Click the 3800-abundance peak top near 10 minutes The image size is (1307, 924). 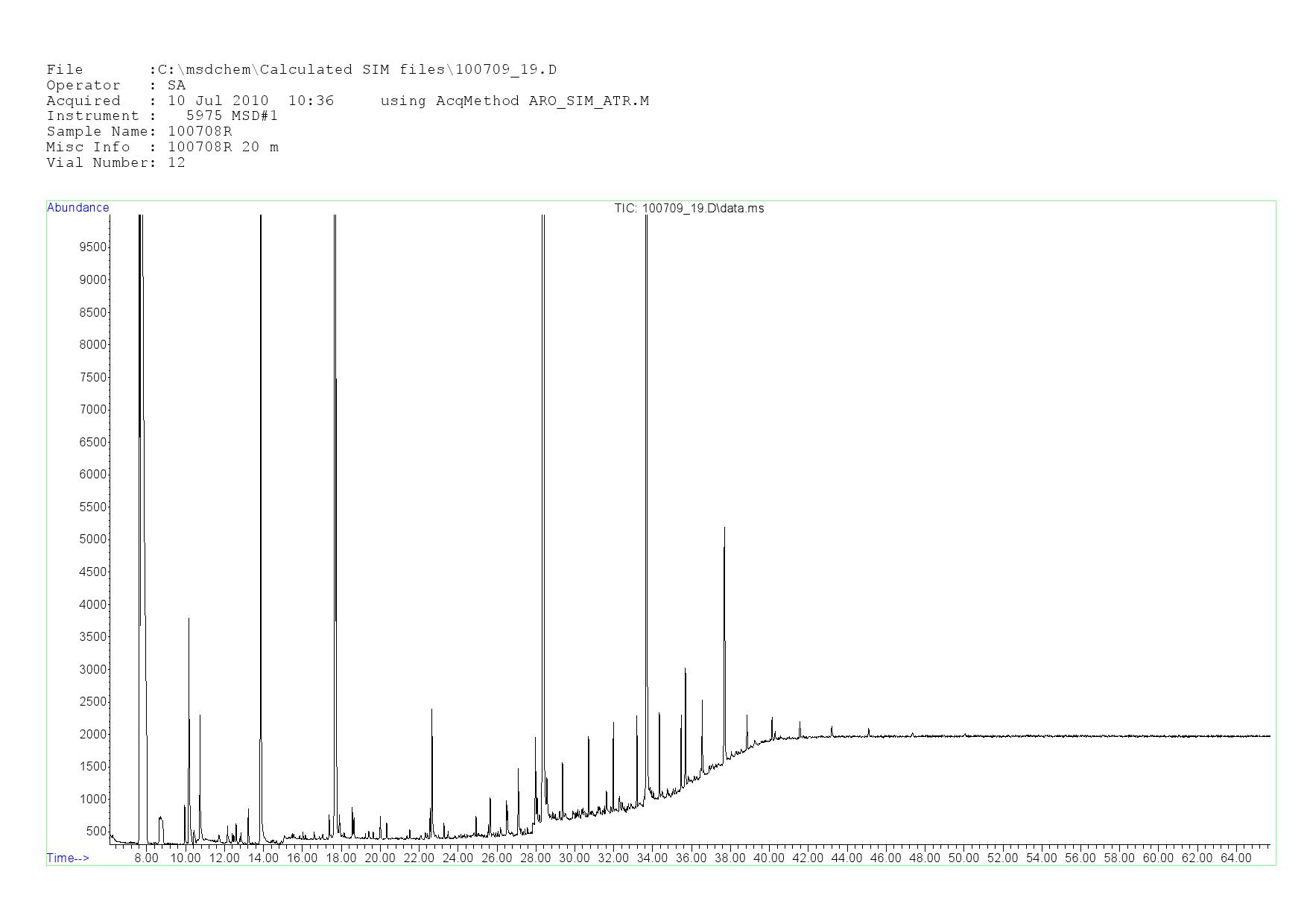point(189,618)
